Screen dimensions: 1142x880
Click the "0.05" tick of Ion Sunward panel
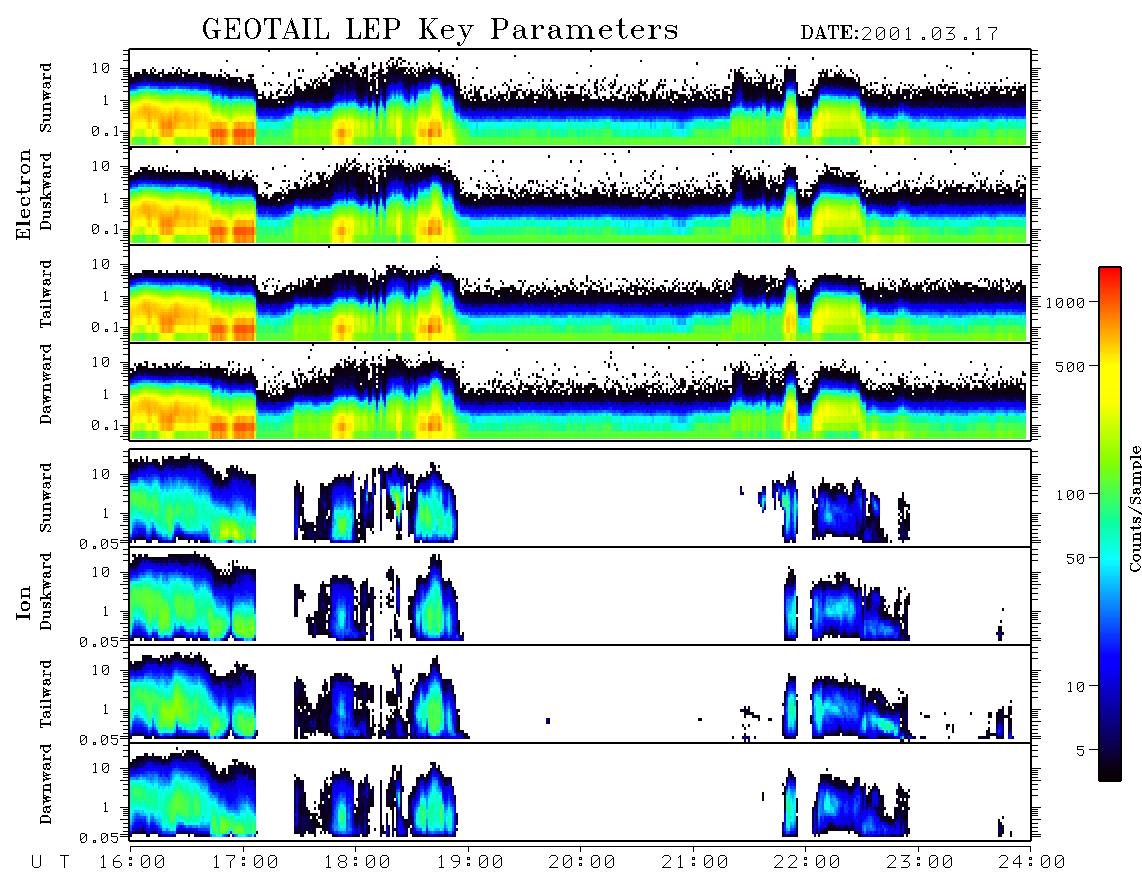click(x=98, y=544)
